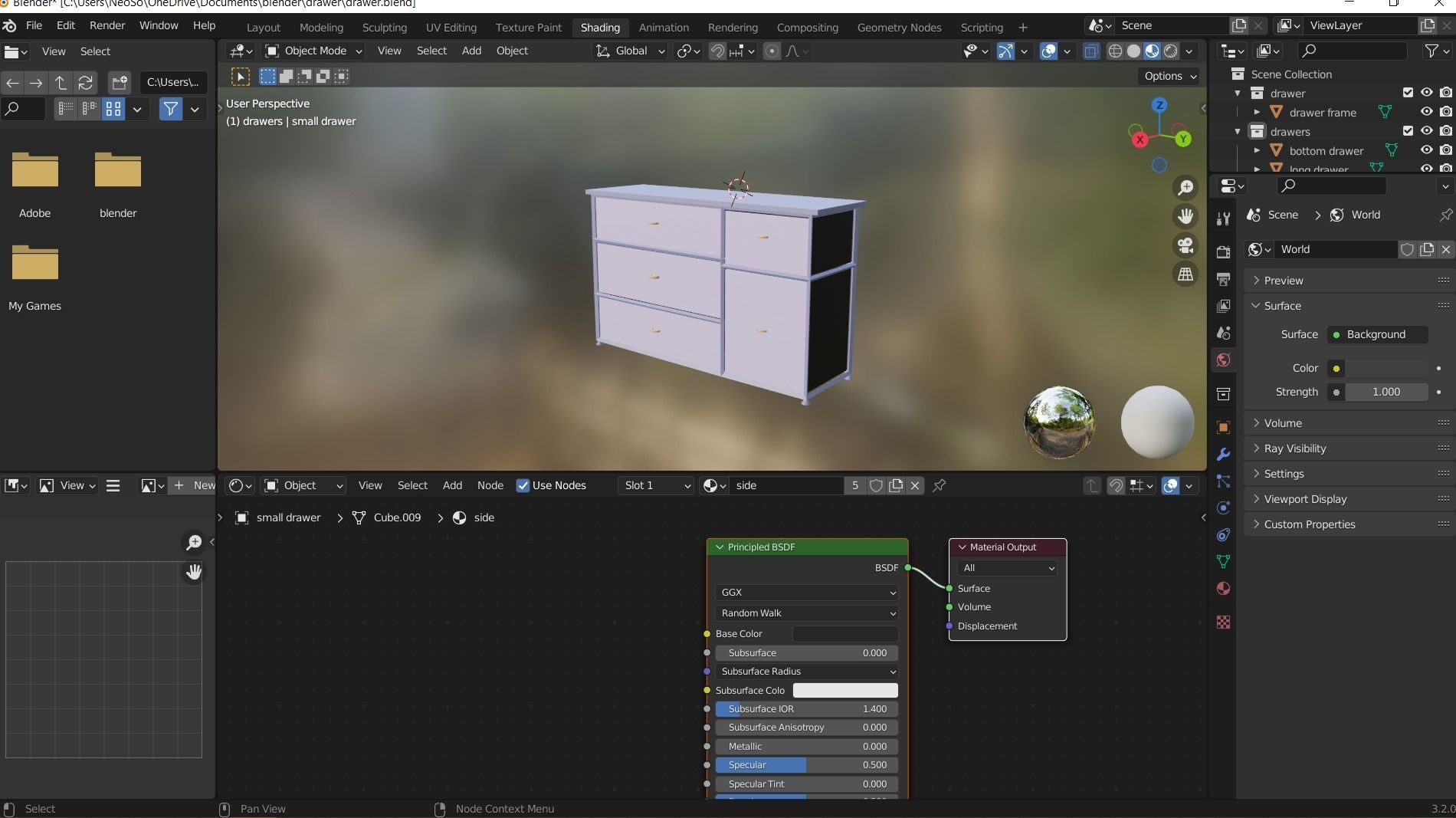Activate the zoom magnifier in viewport sidebar

coord(1185,188)
